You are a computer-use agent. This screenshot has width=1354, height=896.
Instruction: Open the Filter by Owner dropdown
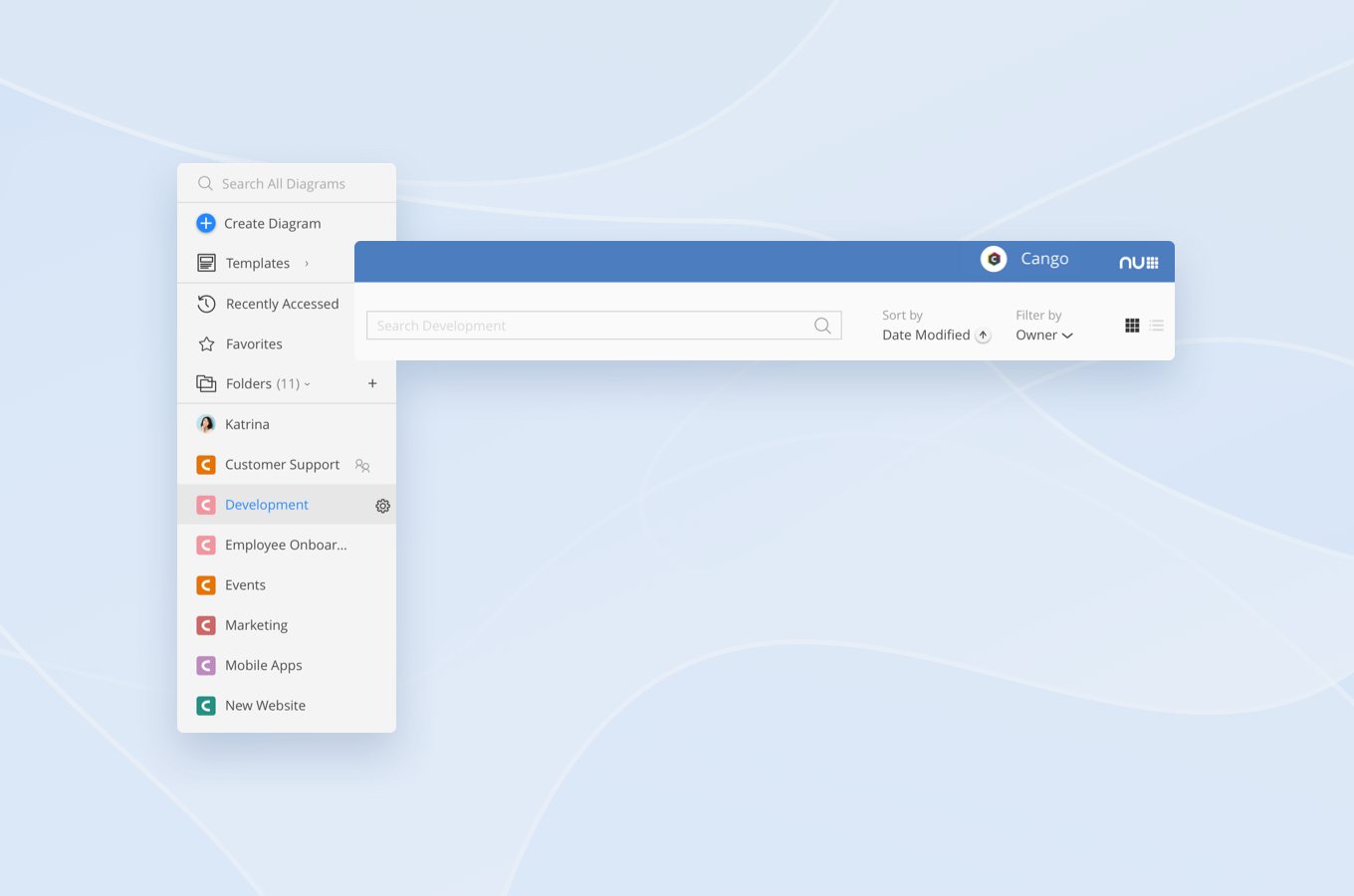(x=1043, y=336)
